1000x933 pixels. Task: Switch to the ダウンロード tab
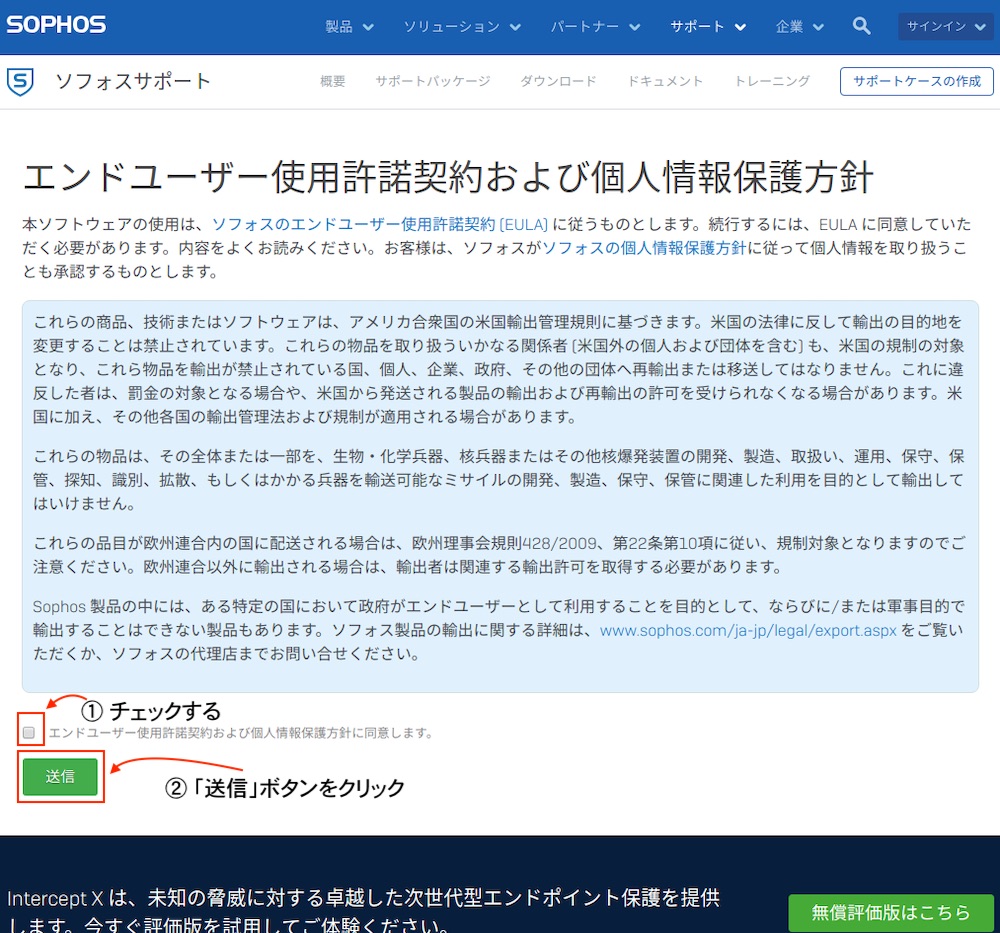(558, 81)
